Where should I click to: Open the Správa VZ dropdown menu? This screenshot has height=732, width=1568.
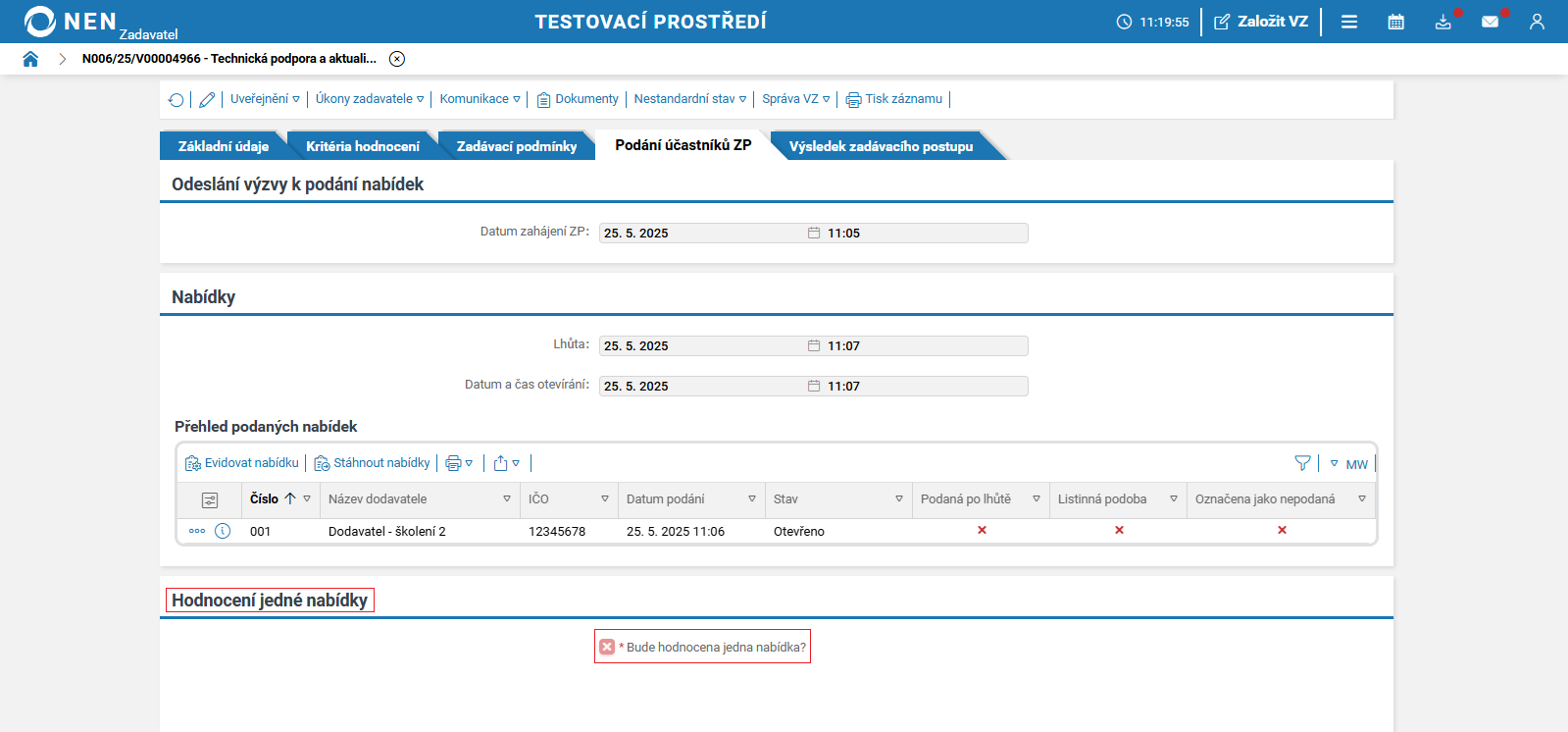(x=795, y=99)
